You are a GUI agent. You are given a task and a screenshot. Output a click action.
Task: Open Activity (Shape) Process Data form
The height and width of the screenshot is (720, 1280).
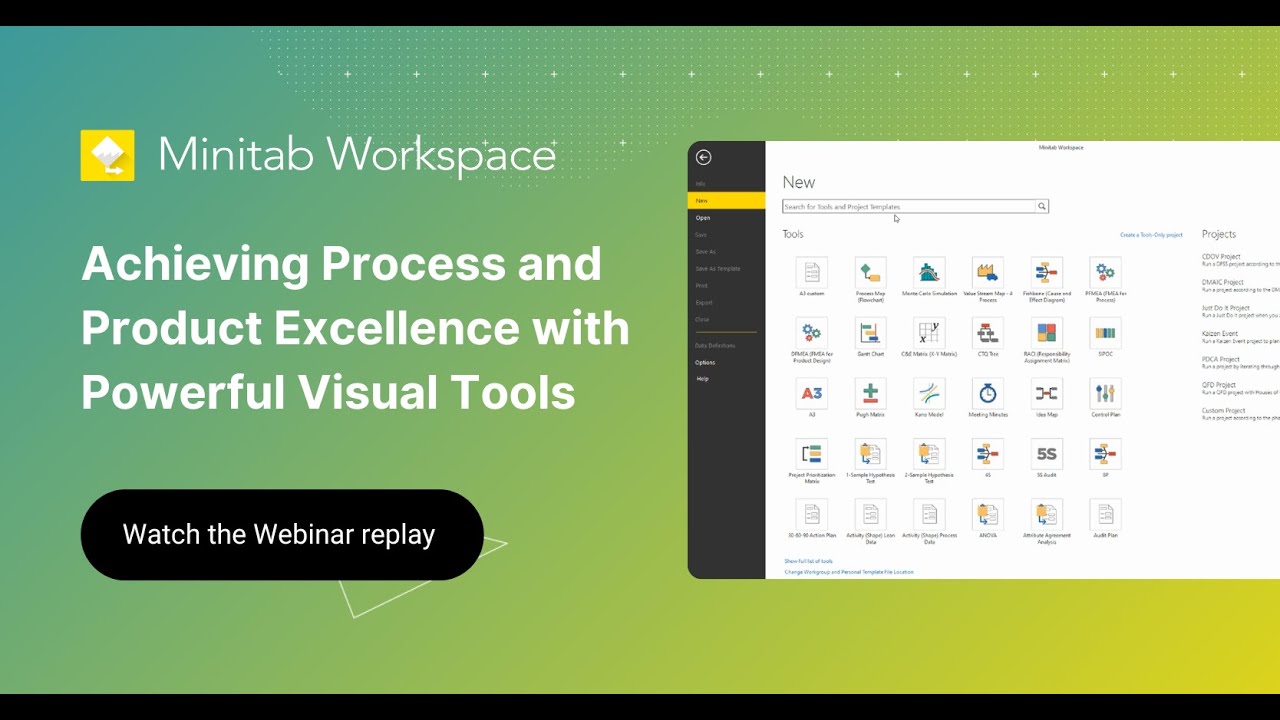click(x=929, y=514)
